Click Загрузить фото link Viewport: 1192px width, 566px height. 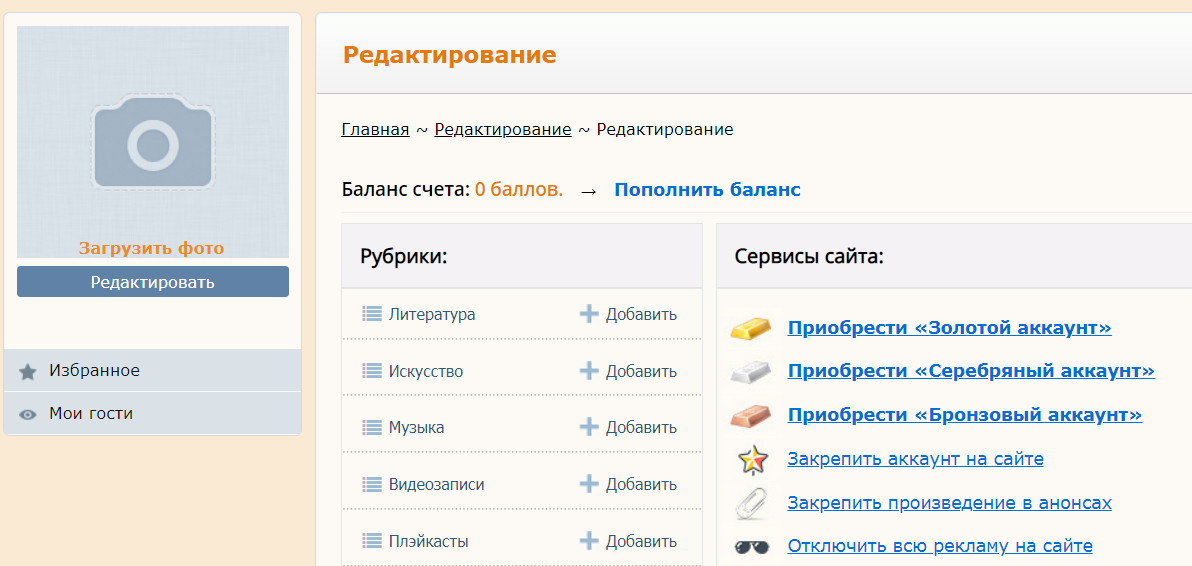[152, 248]
